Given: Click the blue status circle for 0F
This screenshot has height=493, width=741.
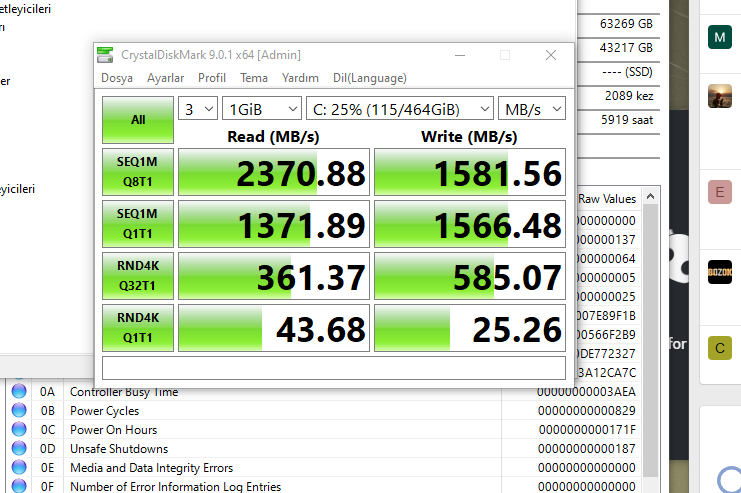Looking at the screenshot, I should tap(19, 485).
